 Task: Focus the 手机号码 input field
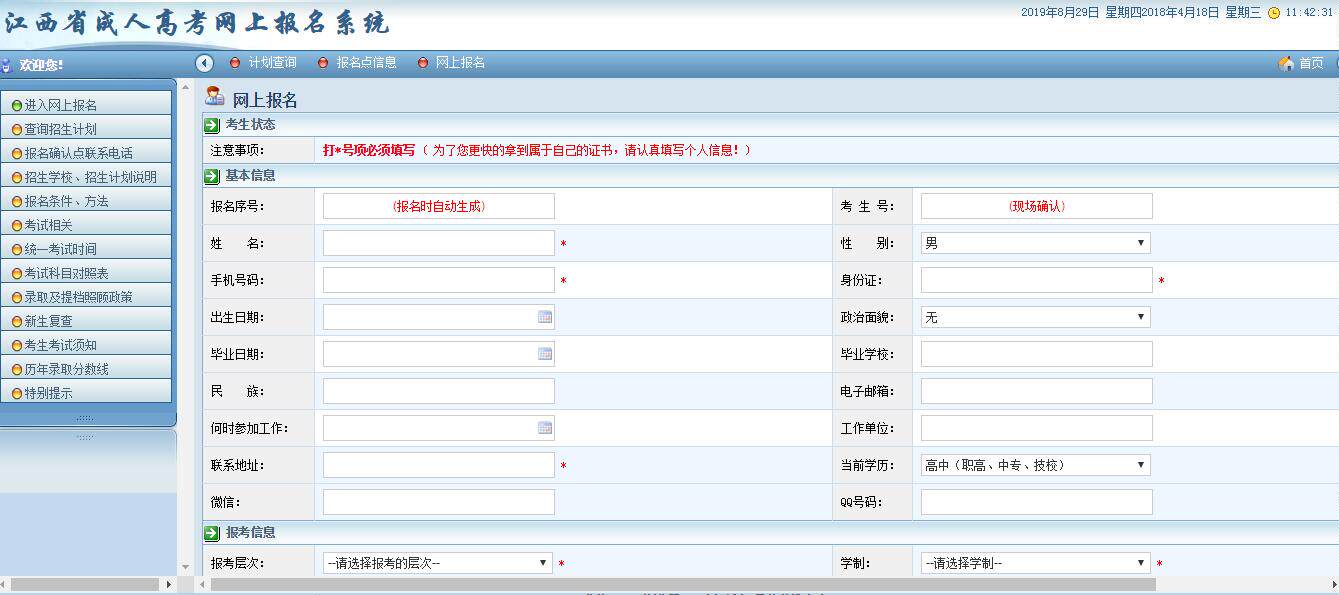click(x=438, y=280)
